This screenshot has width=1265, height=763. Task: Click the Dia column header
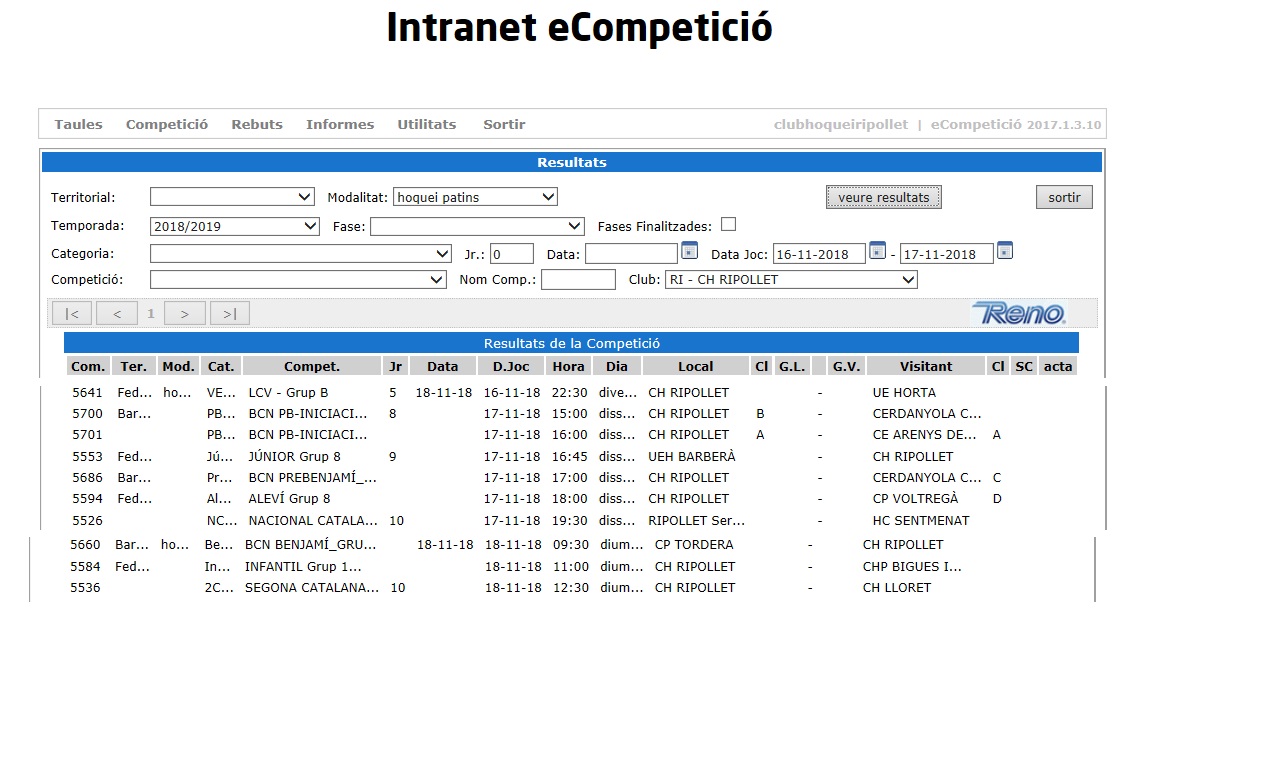click(617, 366)
